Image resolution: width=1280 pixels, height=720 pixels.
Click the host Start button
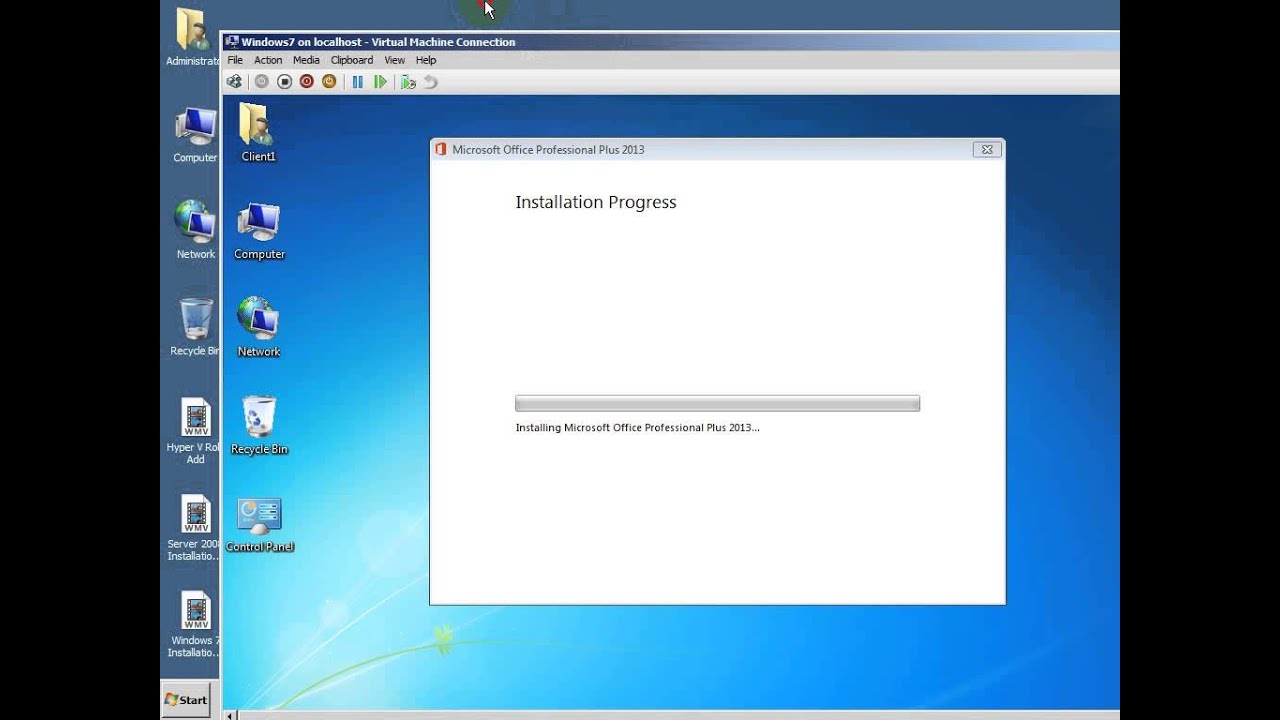point(187,699)
